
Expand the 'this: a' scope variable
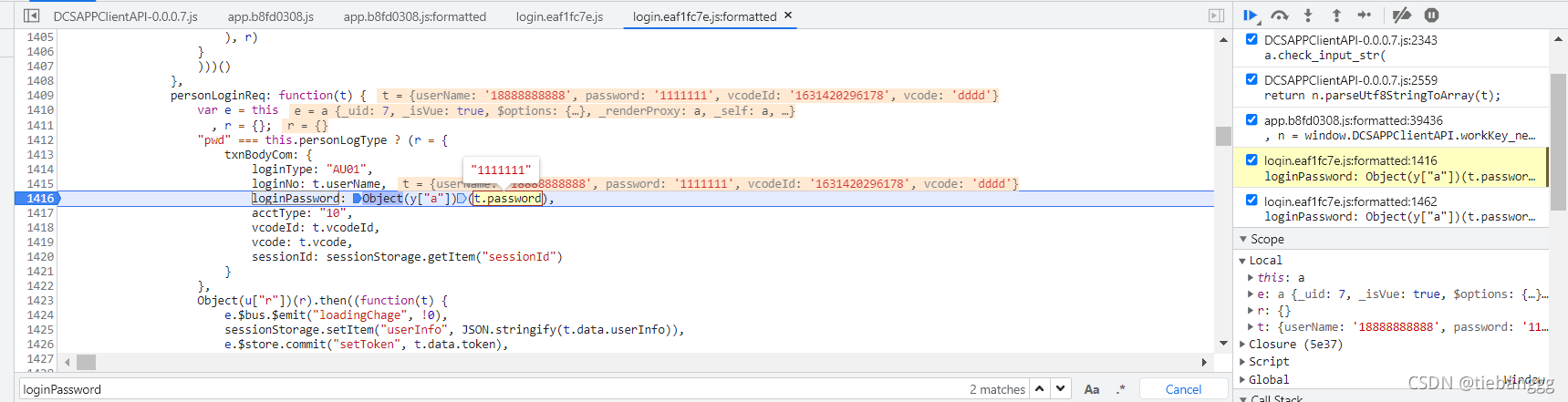[x=1251, y=278]
